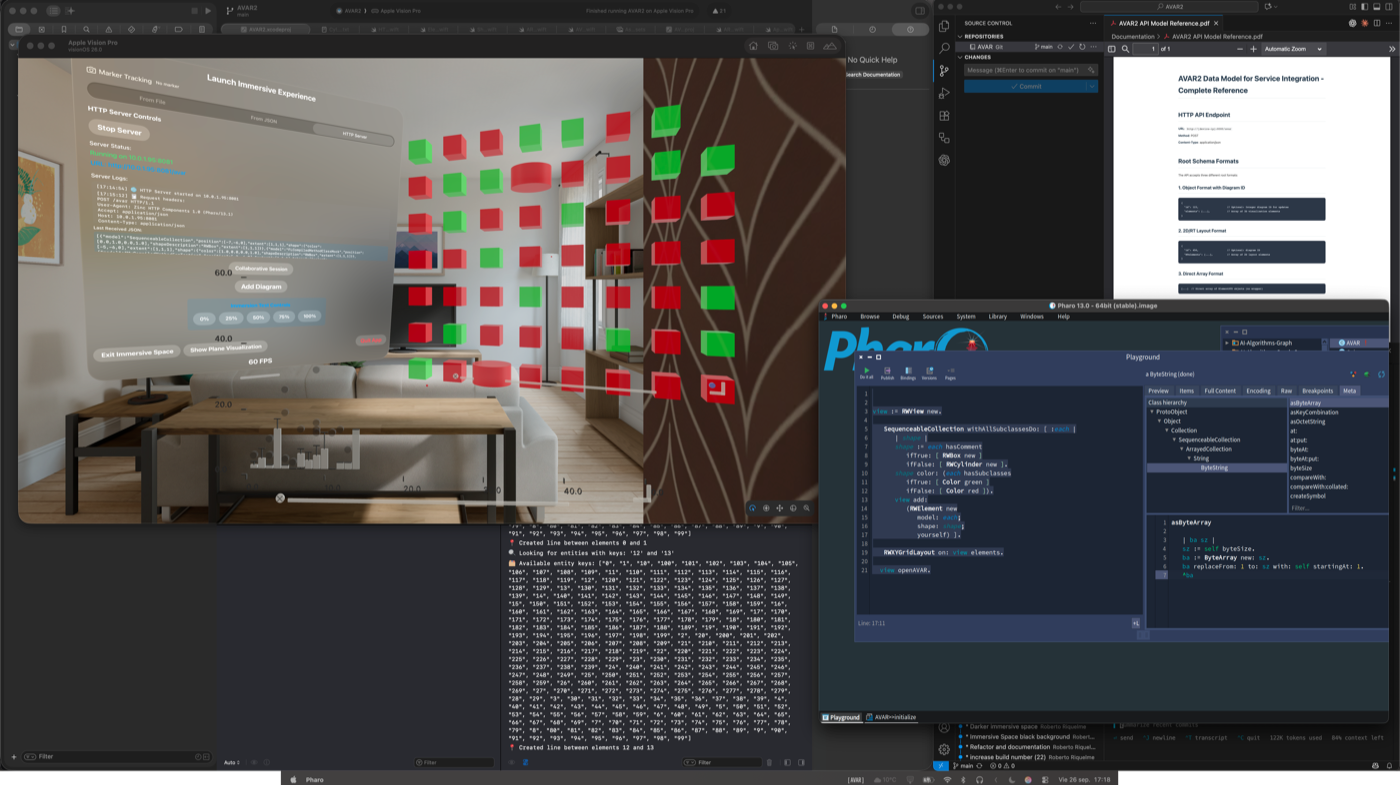The image size is (1400, 785).
Task: Switch to the Raw inspector tab
Action: pyautogui.click(x=1286, y=391)
